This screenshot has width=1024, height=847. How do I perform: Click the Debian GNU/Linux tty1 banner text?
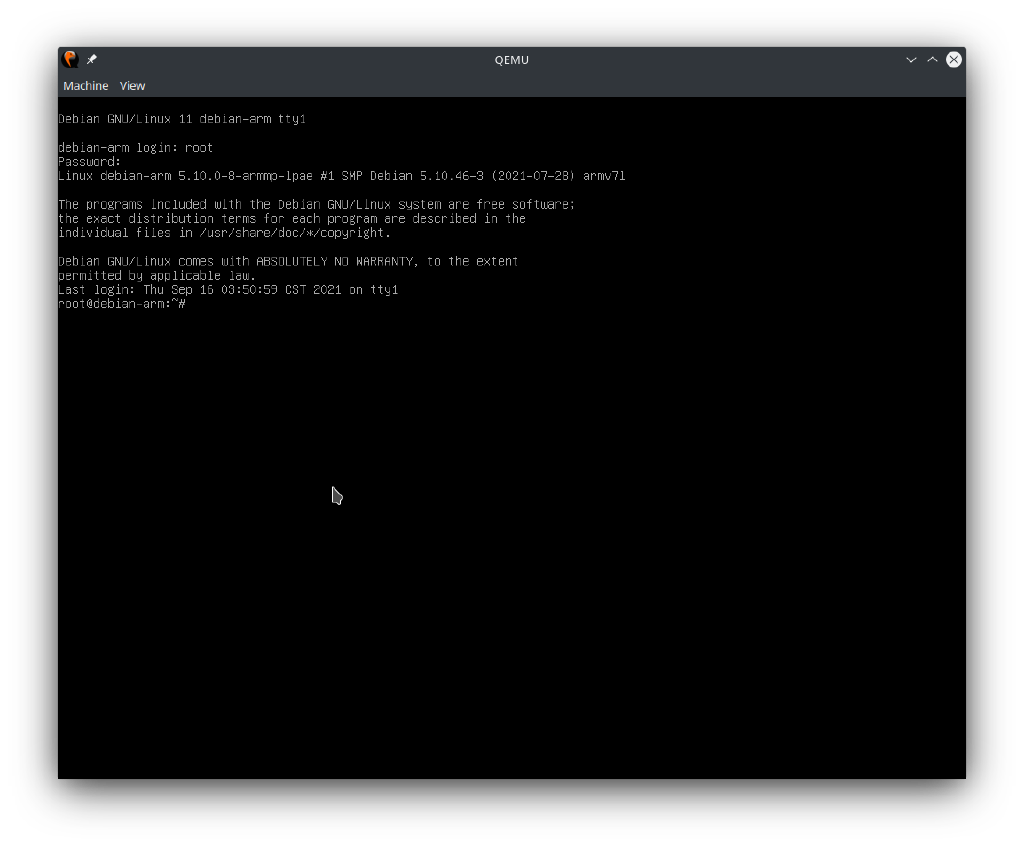point(182,118)
